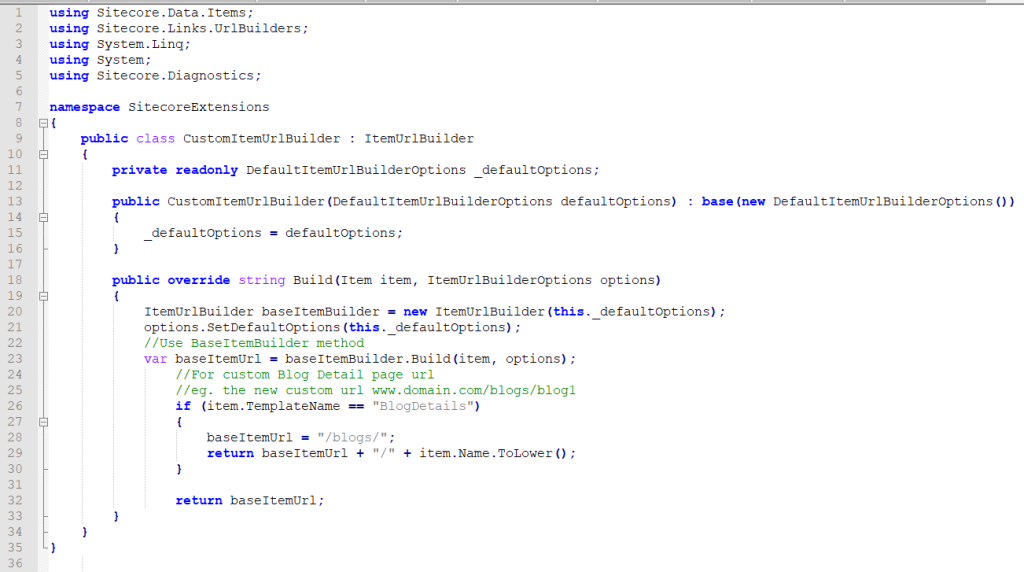This screenshot has height=572, width=1024.
Task: Click the readonly keyword on line 11
Action: (206, 170)
